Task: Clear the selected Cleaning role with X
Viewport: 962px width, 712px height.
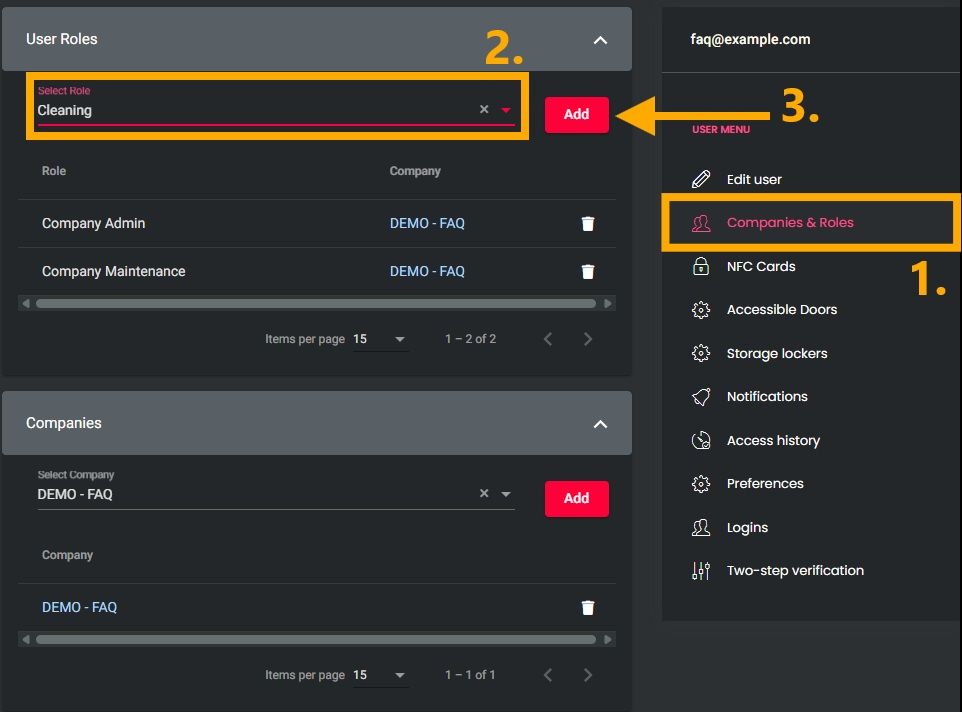Action: 484,110
